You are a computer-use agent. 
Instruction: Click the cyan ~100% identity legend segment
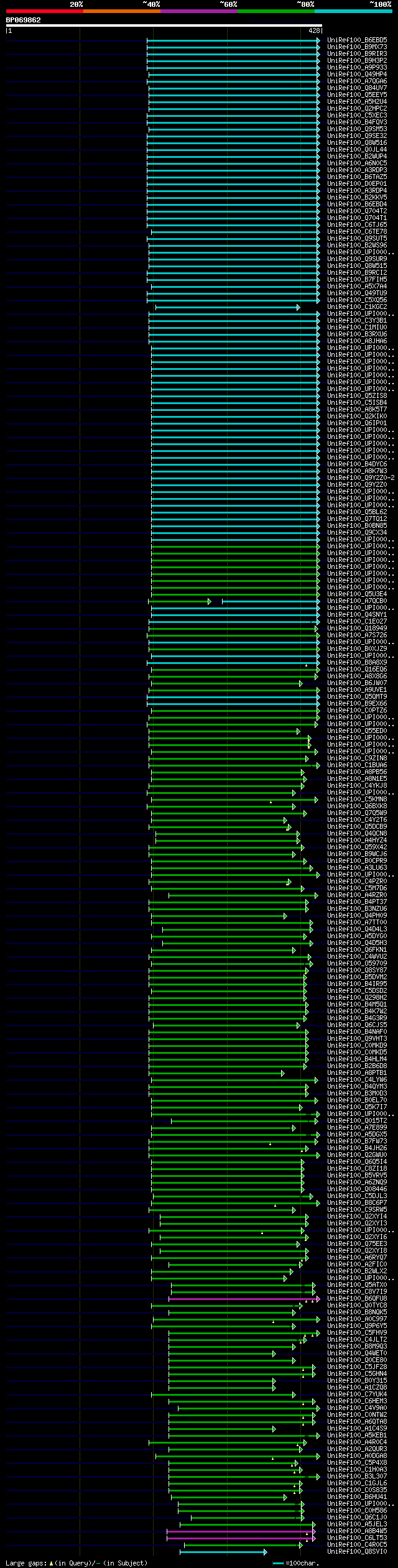[353, 11]
